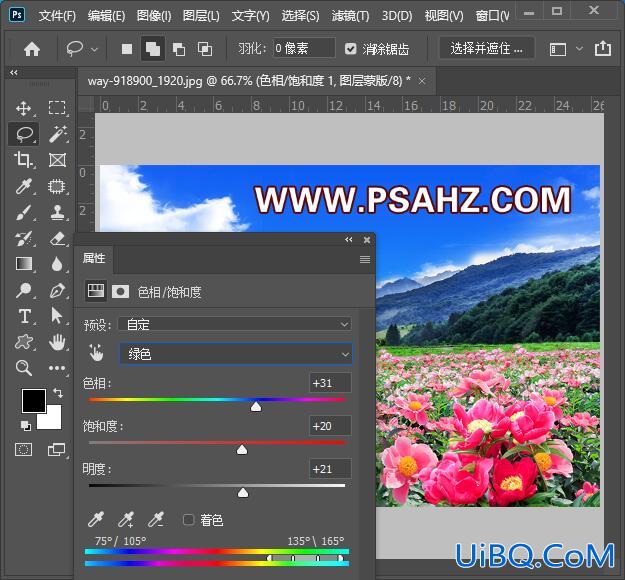Close the way-918900_1920.jpg document tab
Screen dimensions: 625x580
(x=422, y=81)
